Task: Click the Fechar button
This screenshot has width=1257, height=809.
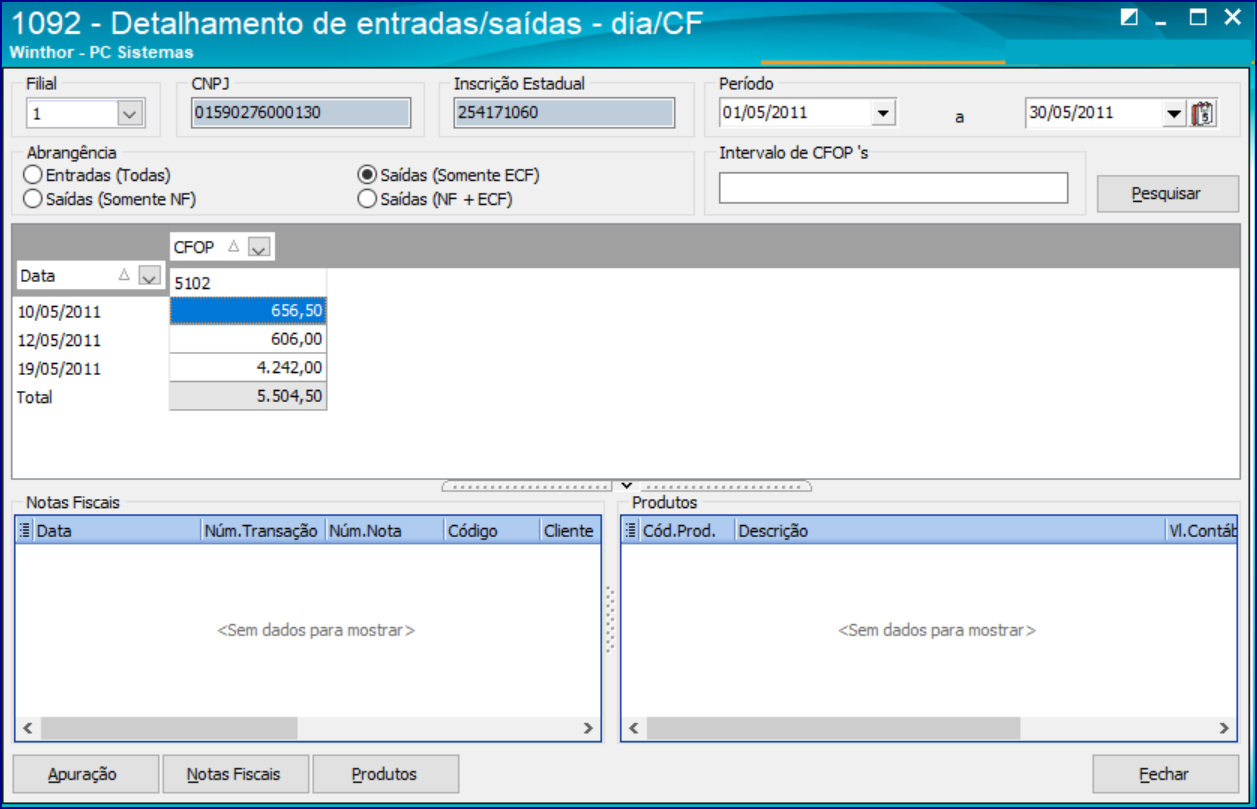Action: click(x=1165, y=774)
